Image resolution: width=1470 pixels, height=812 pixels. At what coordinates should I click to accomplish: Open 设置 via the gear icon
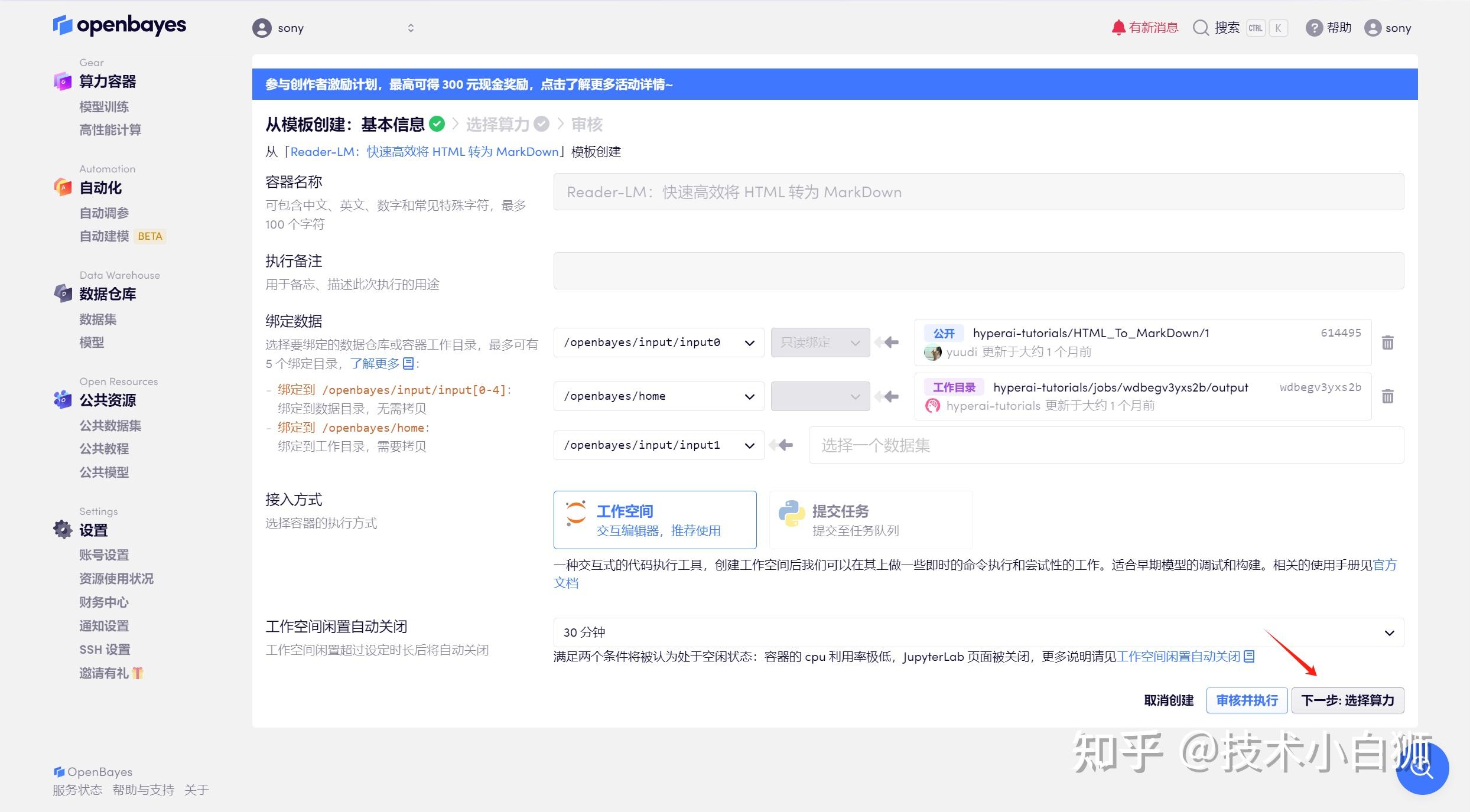(x=63, y=530)
